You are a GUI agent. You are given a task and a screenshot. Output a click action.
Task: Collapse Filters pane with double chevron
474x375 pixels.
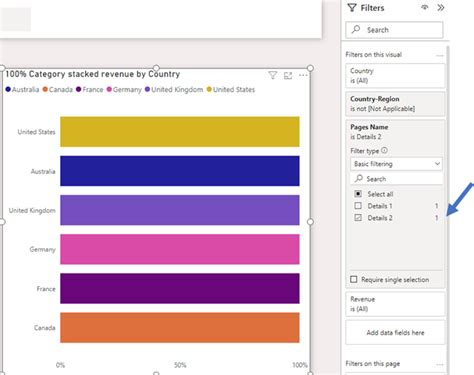point(441,8)
